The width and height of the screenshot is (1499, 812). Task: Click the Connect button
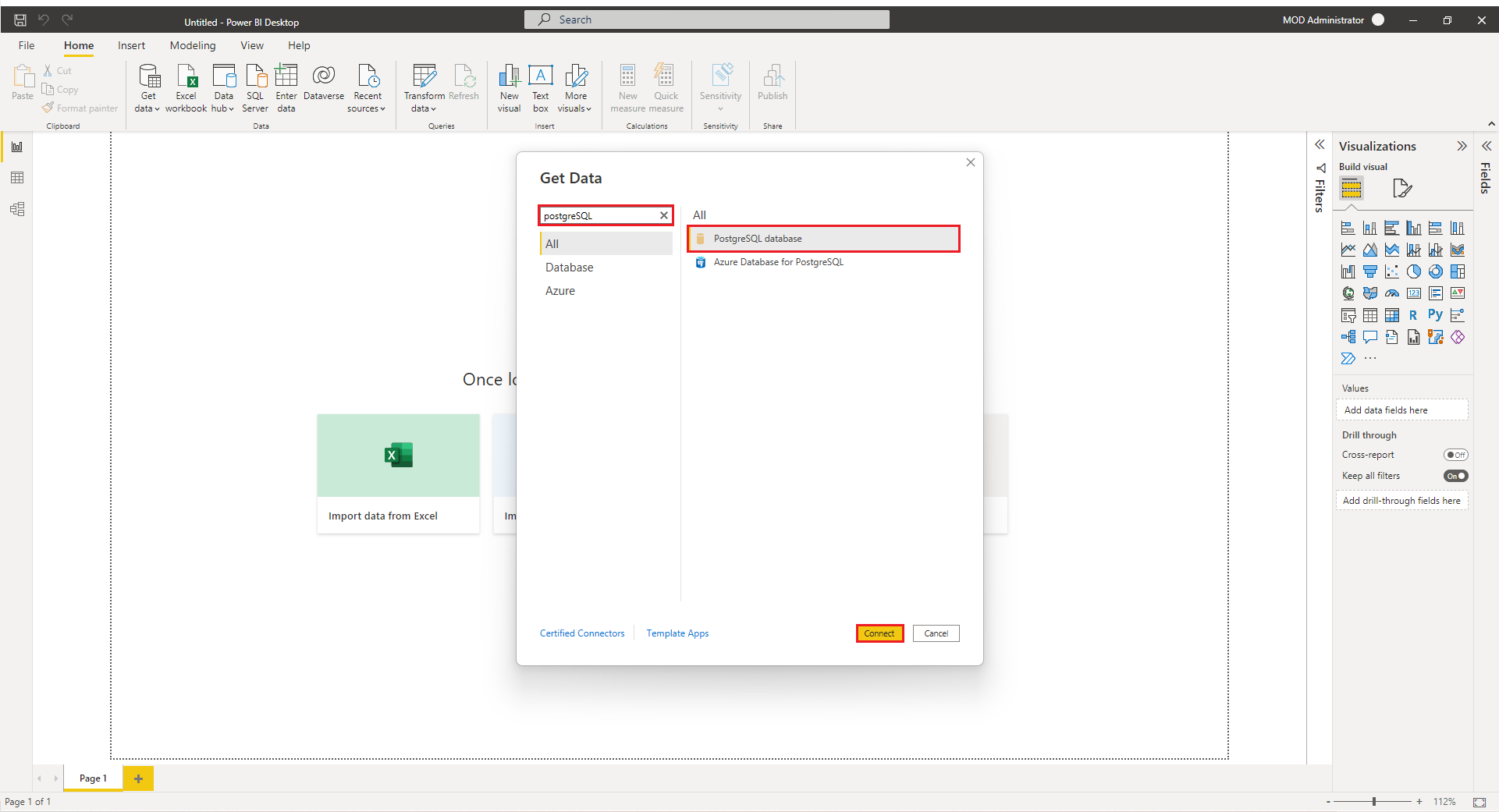[879, 633]
